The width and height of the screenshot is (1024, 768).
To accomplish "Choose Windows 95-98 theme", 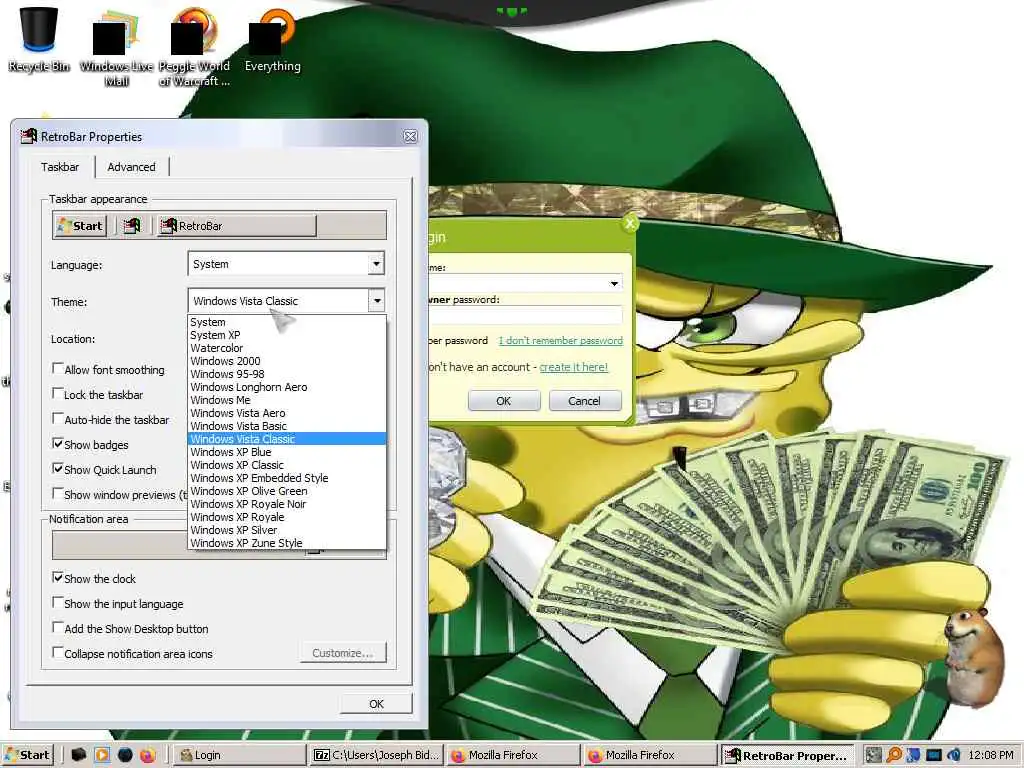I will pos(287,374).
